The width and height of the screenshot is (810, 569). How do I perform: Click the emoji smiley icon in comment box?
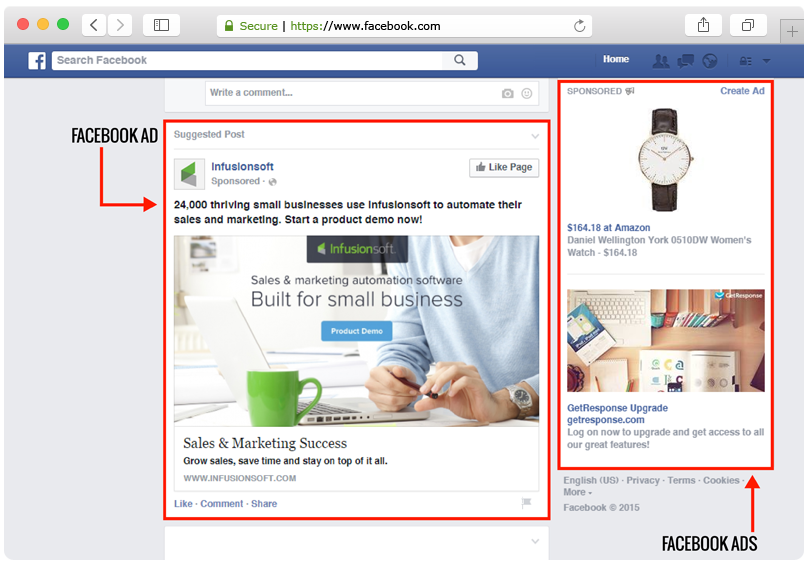pyautogui.click(x=527, y=93)
